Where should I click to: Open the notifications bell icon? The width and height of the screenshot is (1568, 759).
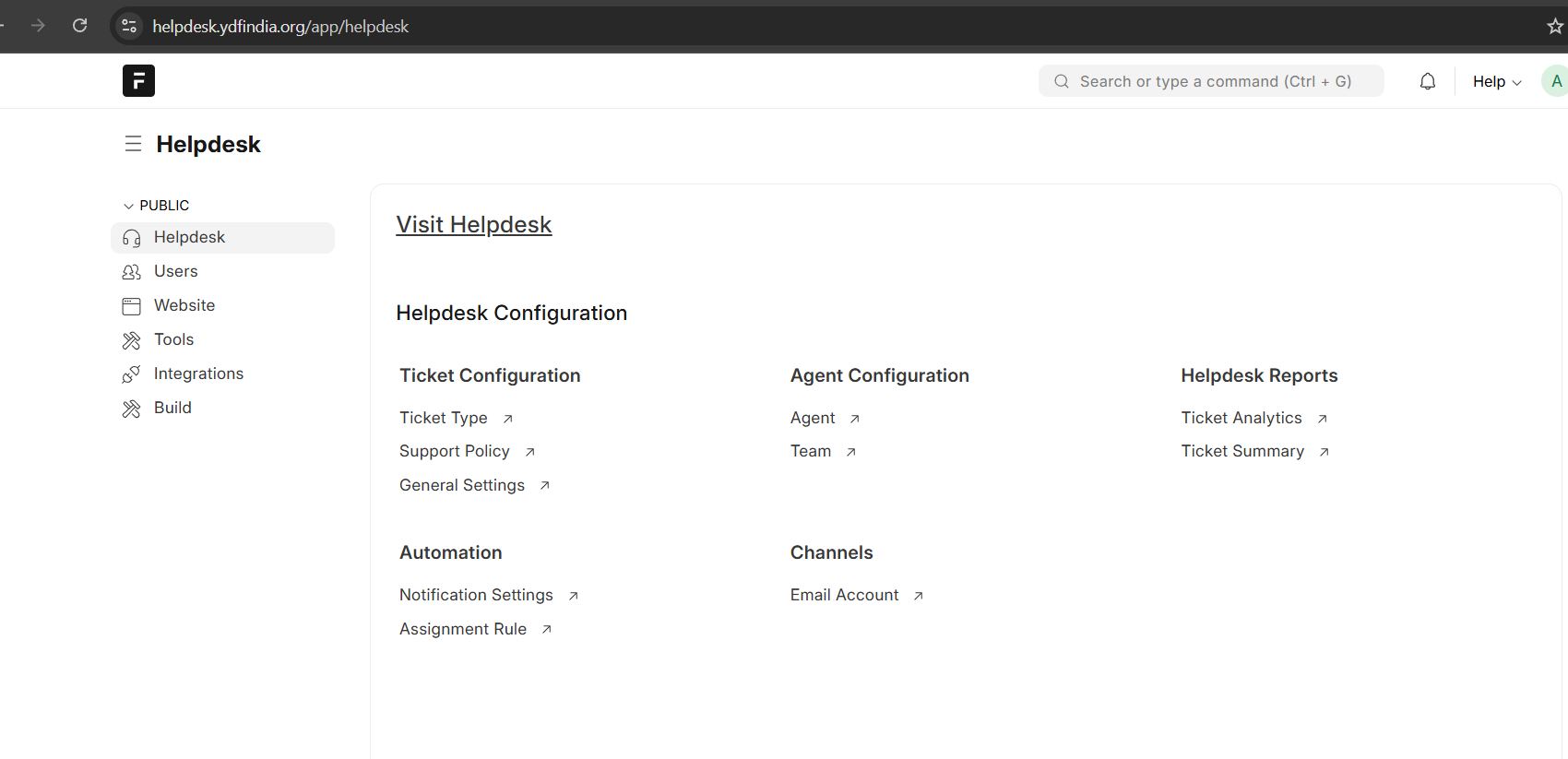click(x=1427, y=81)
